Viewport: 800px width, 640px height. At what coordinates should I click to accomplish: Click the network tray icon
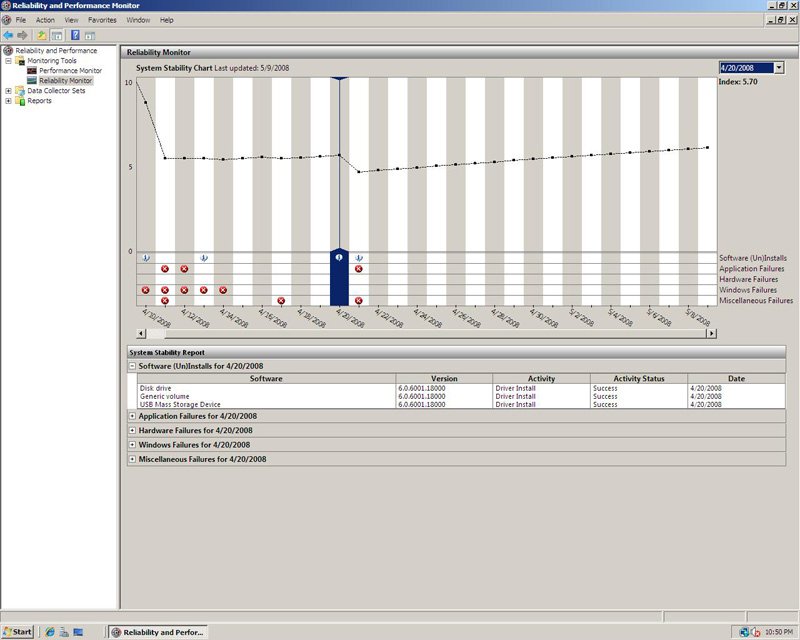744,632
